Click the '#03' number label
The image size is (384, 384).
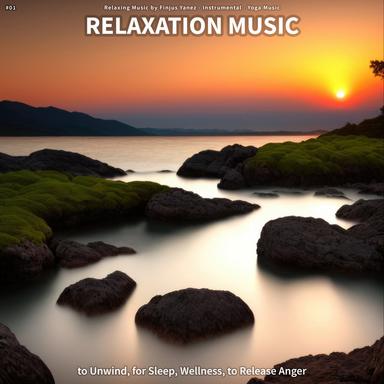pos(10,7)
